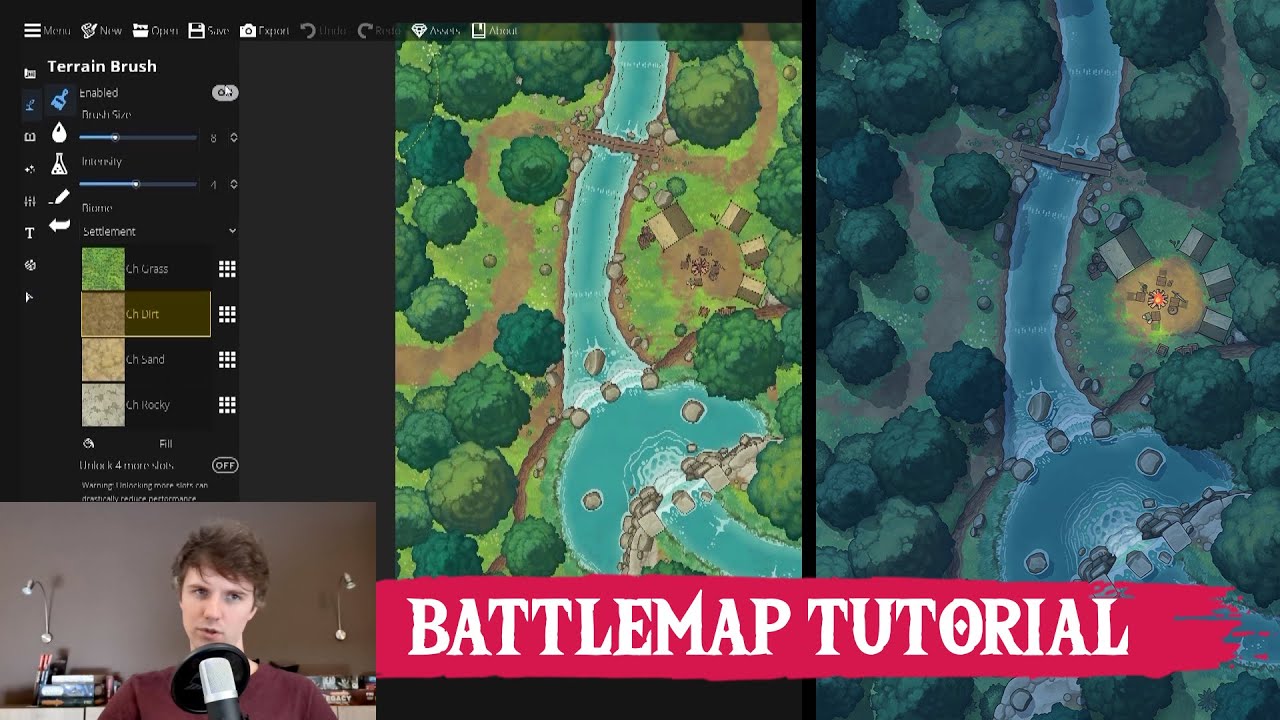1280x720 pixels.
Task: Select the left-arrow tool icon
Action: tap(59, 225)
